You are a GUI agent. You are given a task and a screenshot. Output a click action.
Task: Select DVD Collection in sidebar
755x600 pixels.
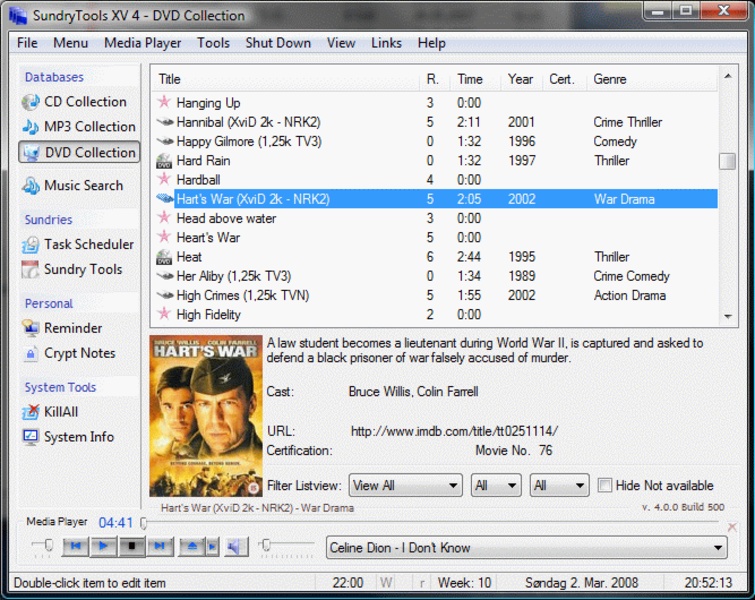point(79,152)
